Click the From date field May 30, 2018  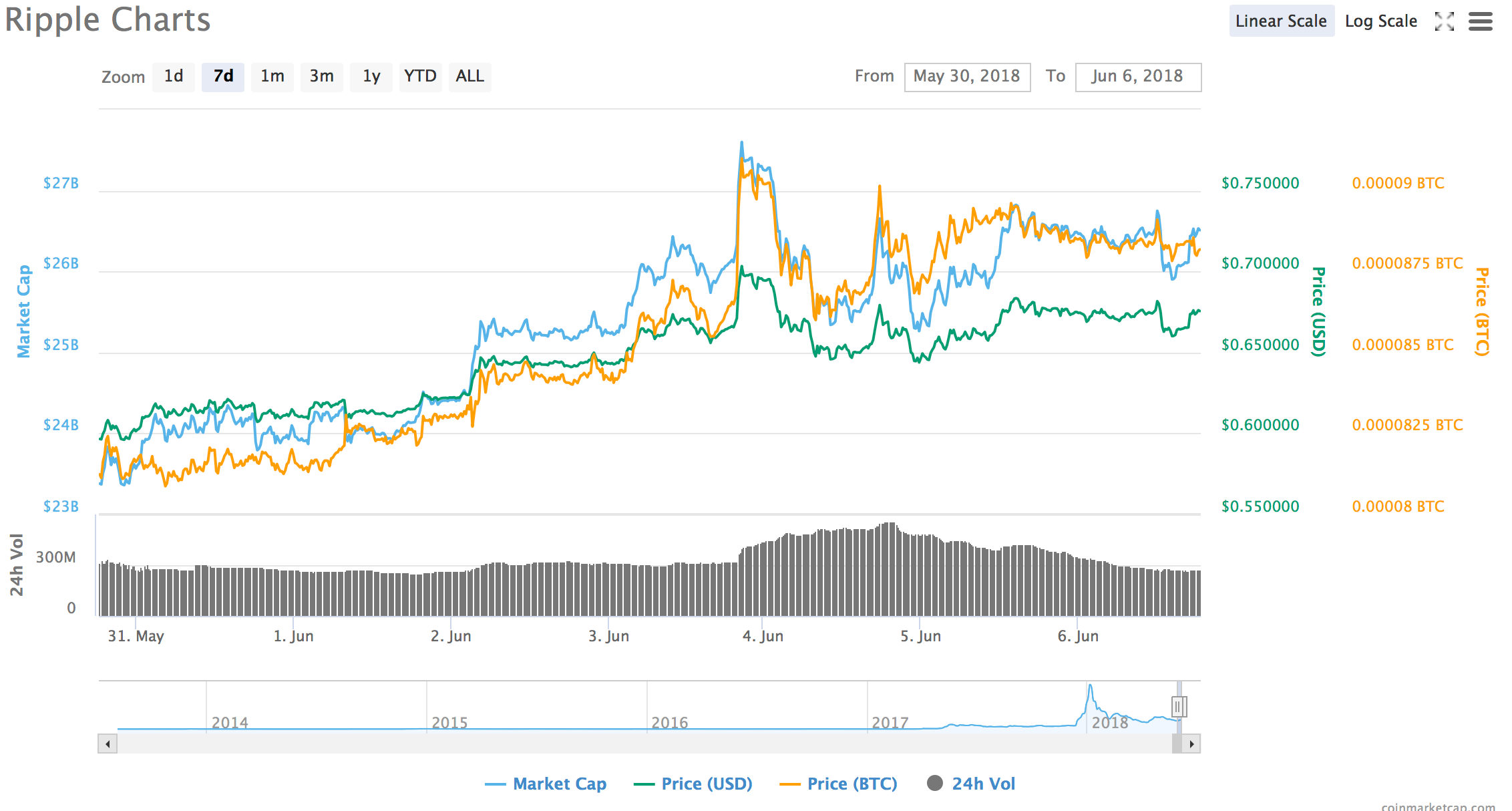coord(967,77)
